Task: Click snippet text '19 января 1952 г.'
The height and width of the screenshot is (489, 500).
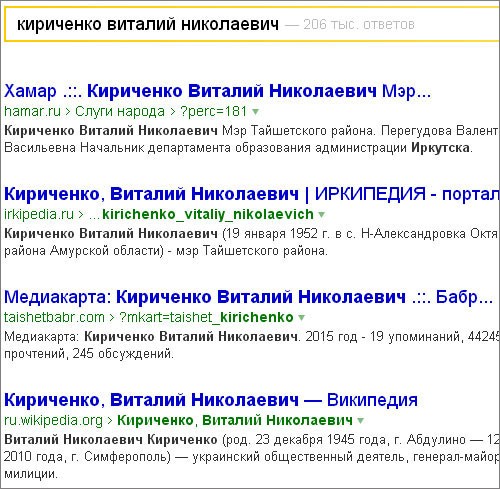Action: [278, 234]
